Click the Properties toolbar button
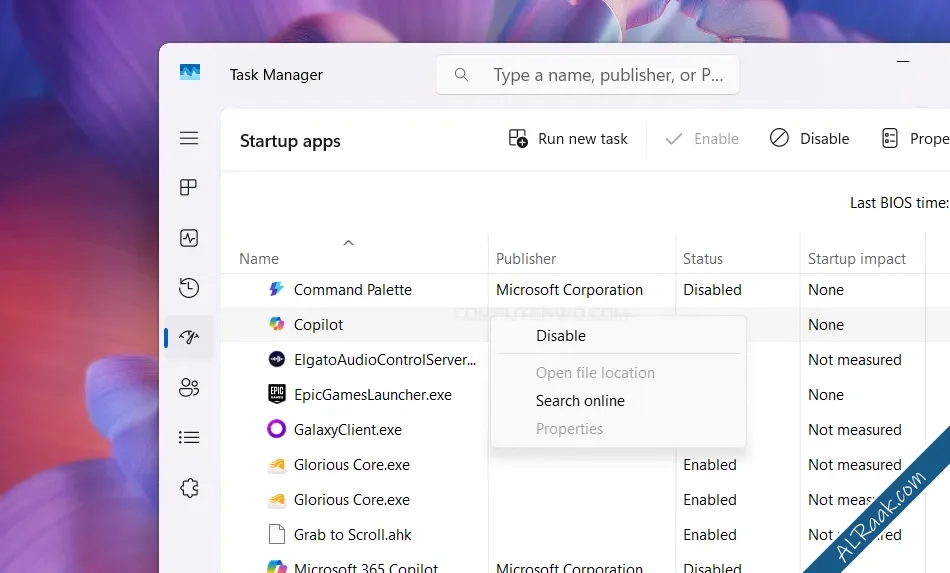 point(915,139)
